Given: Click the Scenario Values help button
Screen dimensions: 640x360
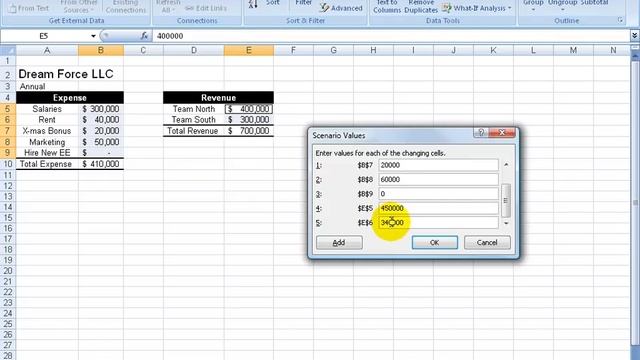Looking at the screenshot, I should pyautogui.click(x=481, y=133).
